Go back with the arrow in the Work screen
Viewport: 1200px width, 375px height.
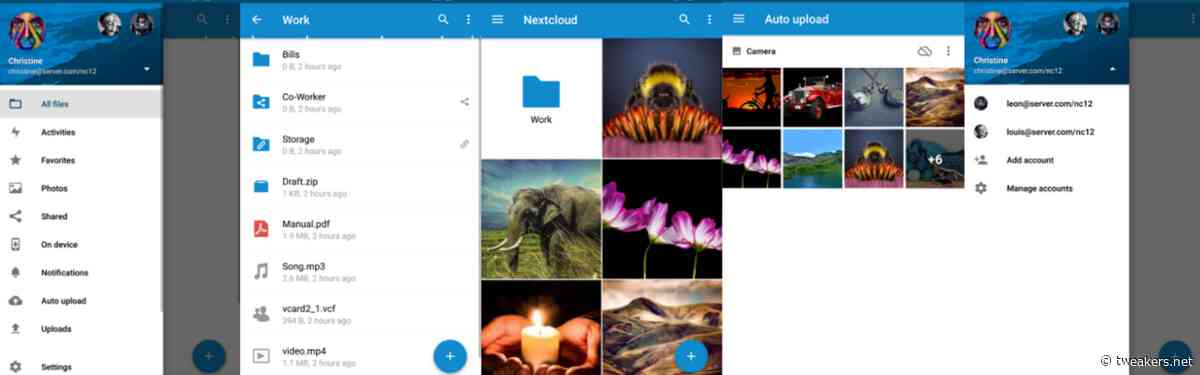point(258,19)
